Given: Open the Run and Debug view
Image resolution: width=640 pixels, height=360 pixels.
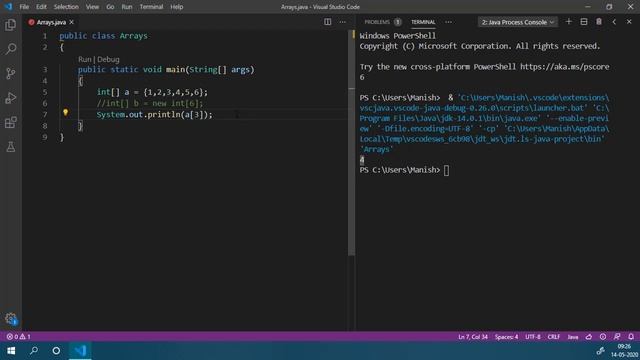Looking at the screenshot, I should (11, 98).
